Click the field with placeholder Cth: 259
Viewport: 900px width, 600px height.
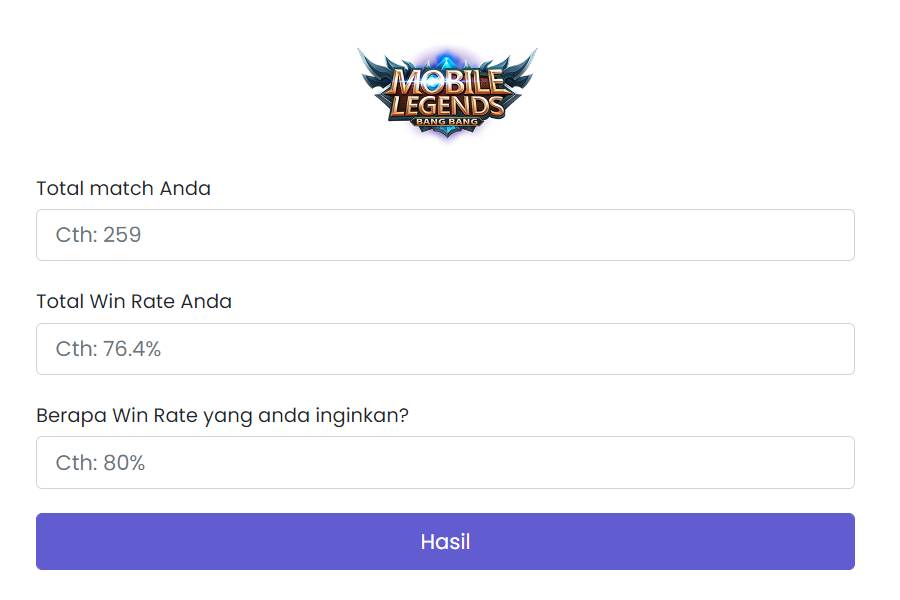tap(445, 235)
